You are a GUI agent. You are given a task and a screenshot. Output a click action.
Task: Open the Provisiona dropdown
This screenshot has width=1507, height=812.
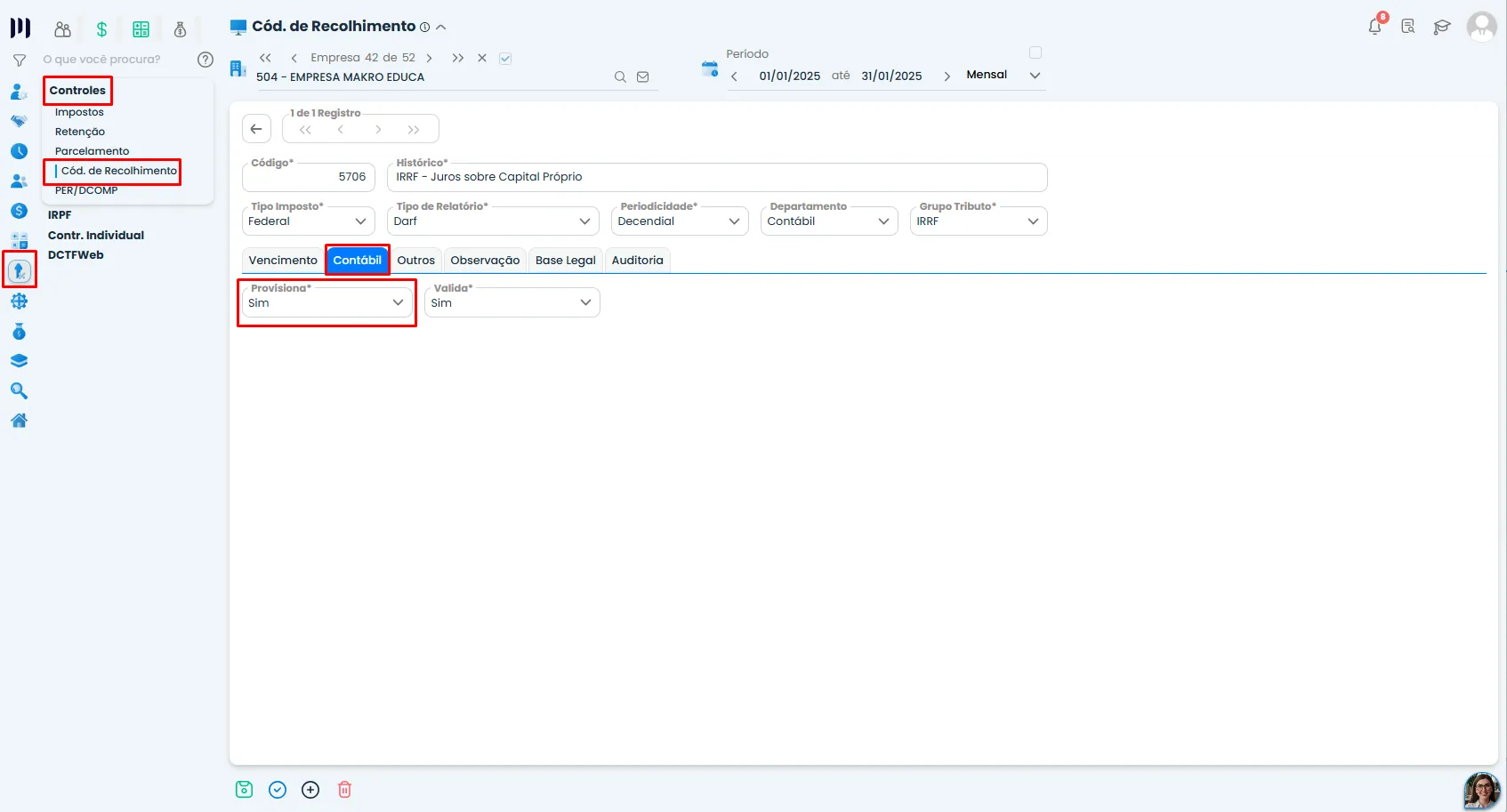(x=327, y=302)
